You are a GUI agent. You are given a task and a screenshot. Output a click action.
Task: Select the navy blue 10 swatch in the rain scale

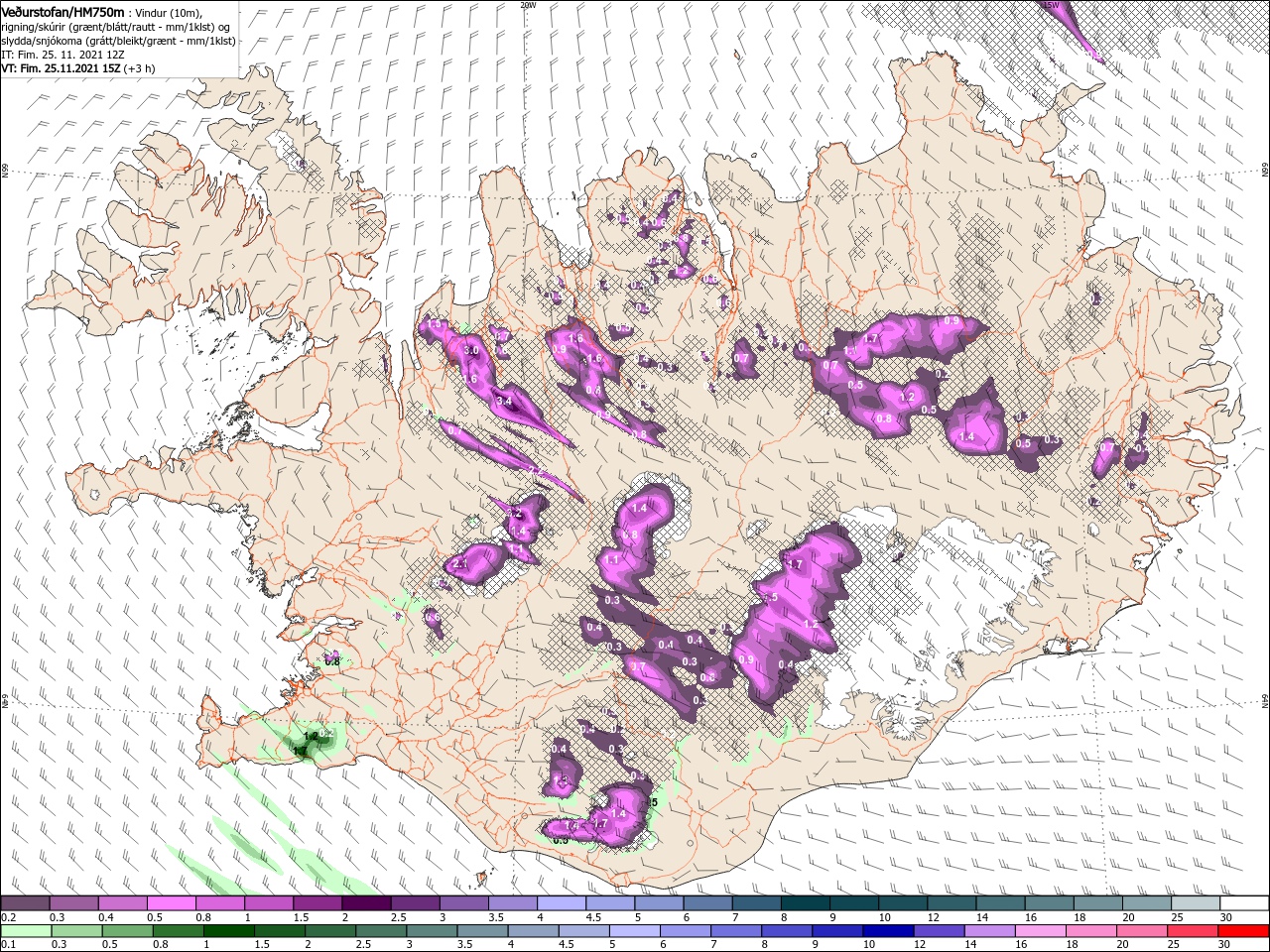tap(888, 930)
